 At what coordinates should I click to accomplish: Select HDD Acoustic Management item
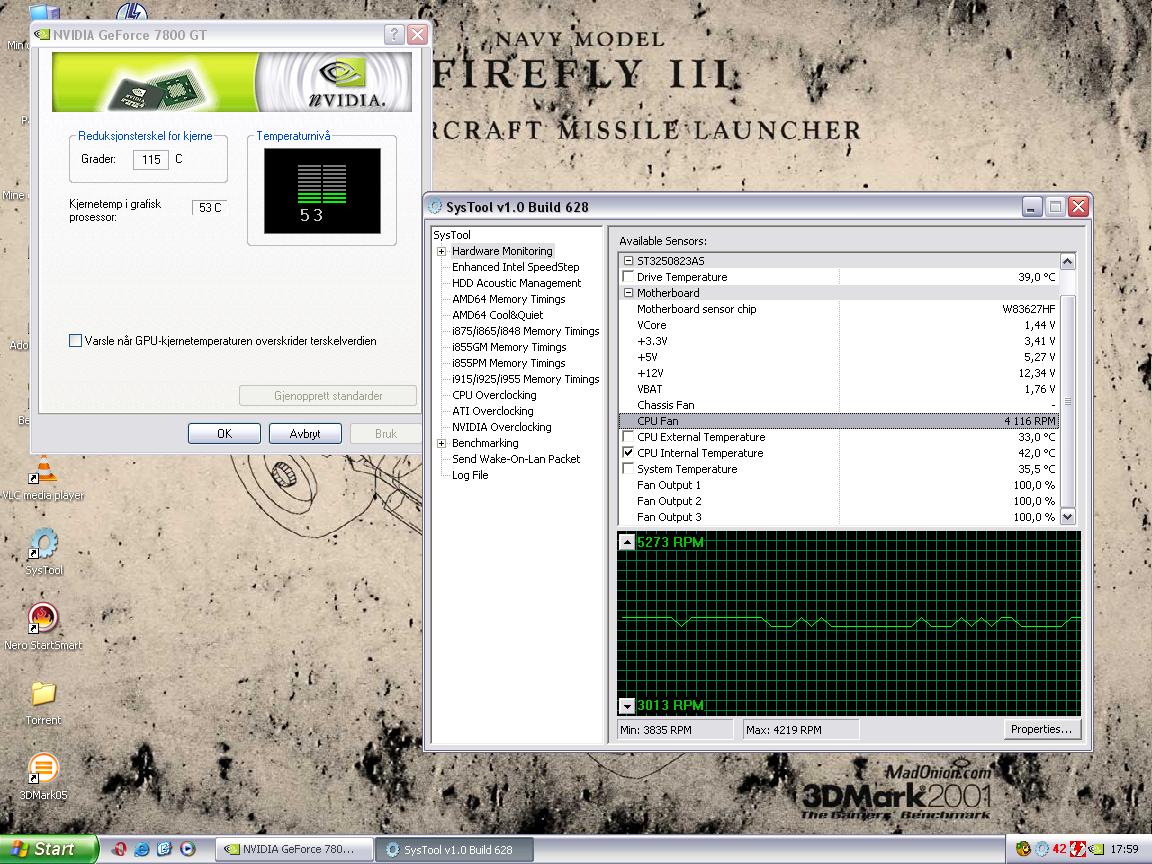[516, 283]
